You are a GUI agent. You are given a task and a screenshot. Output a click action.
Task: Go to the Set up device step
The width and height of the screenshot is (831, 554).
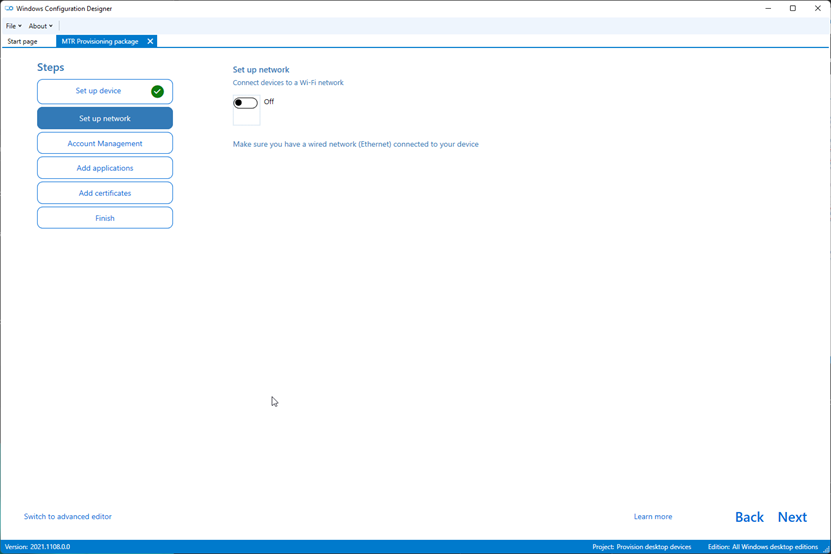pos(105,91)
